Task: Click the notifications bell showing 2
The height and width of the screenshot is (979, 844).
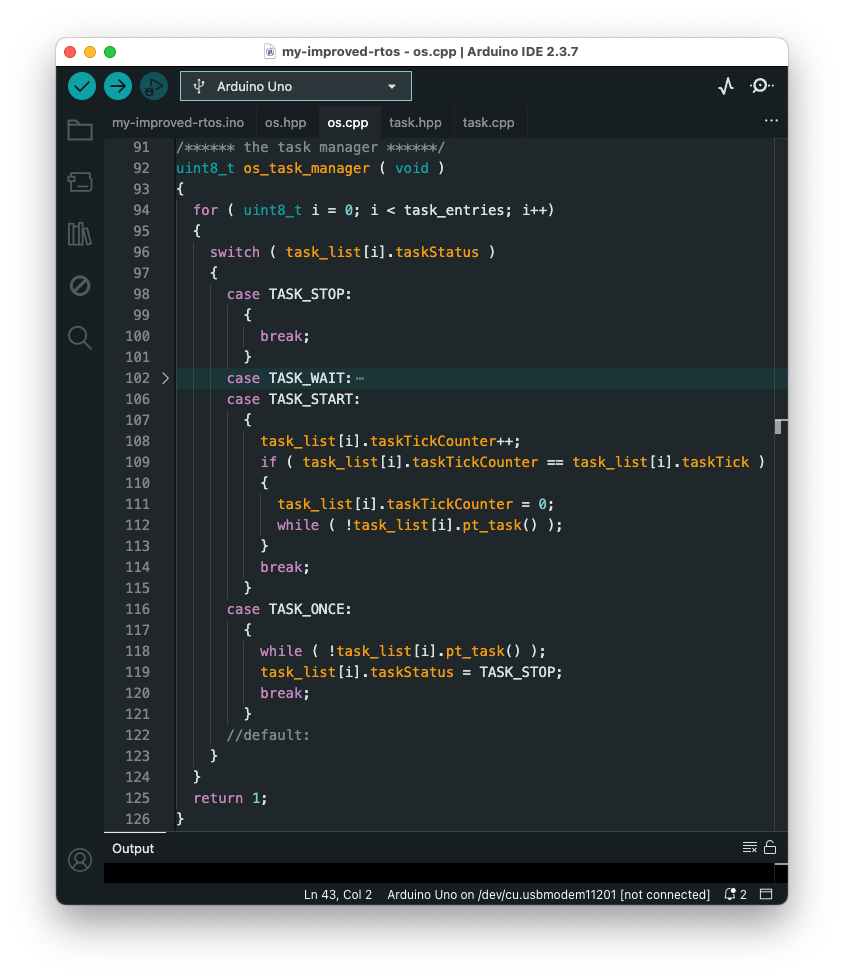Action: 735,894
